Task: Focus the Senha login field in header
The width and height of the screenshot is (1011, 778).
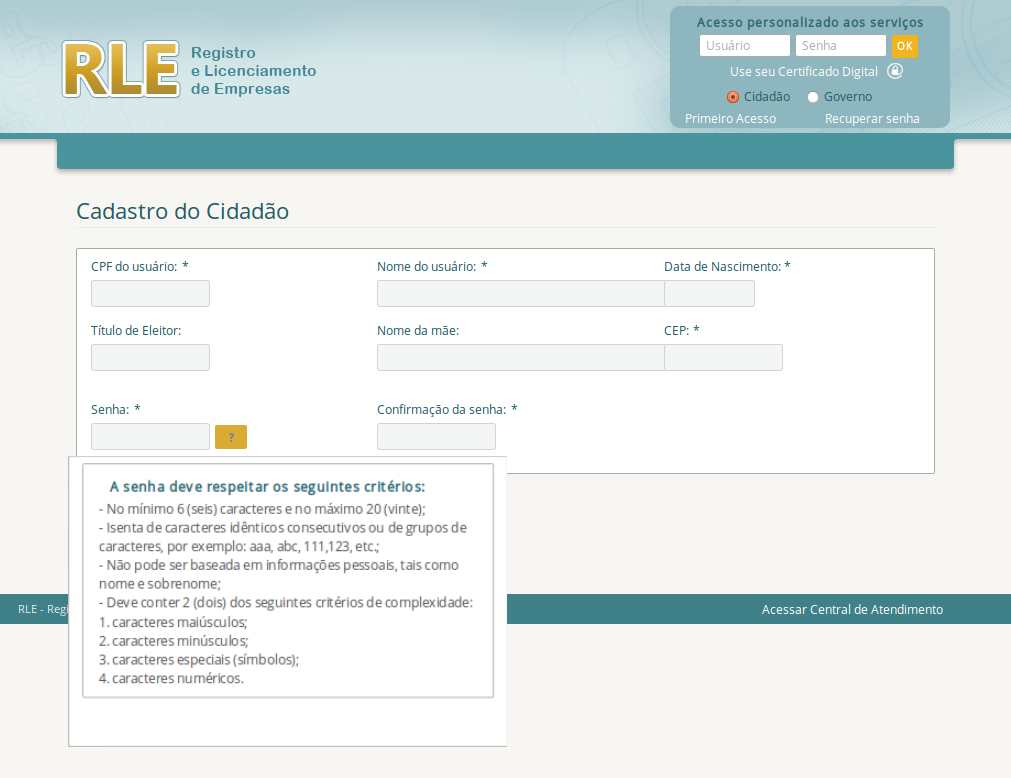Action: (841, 46)
